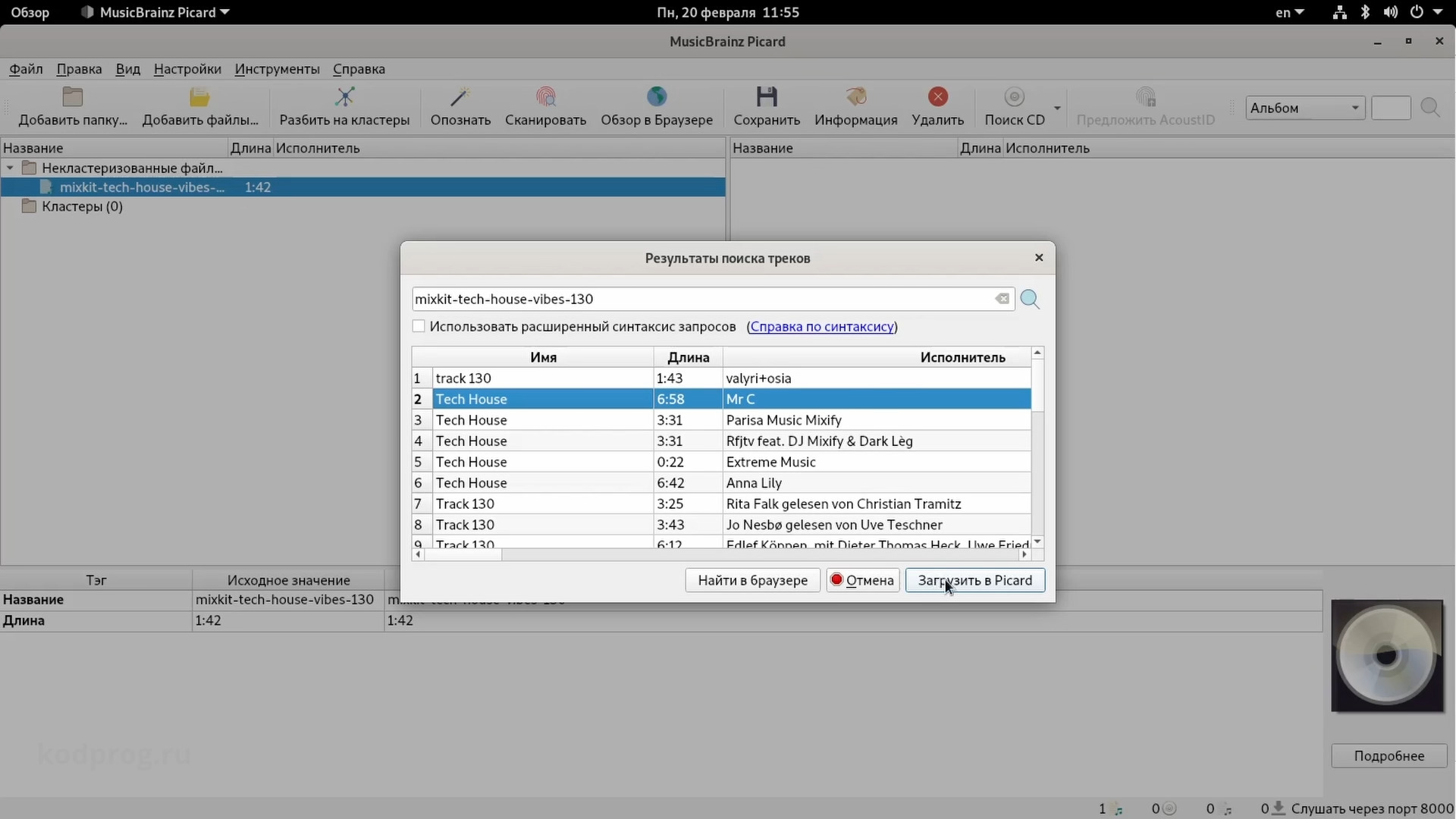Open the Info (Информация) toolbar icon
This screenshot has height=819, width=1456.
click(855, 97)
